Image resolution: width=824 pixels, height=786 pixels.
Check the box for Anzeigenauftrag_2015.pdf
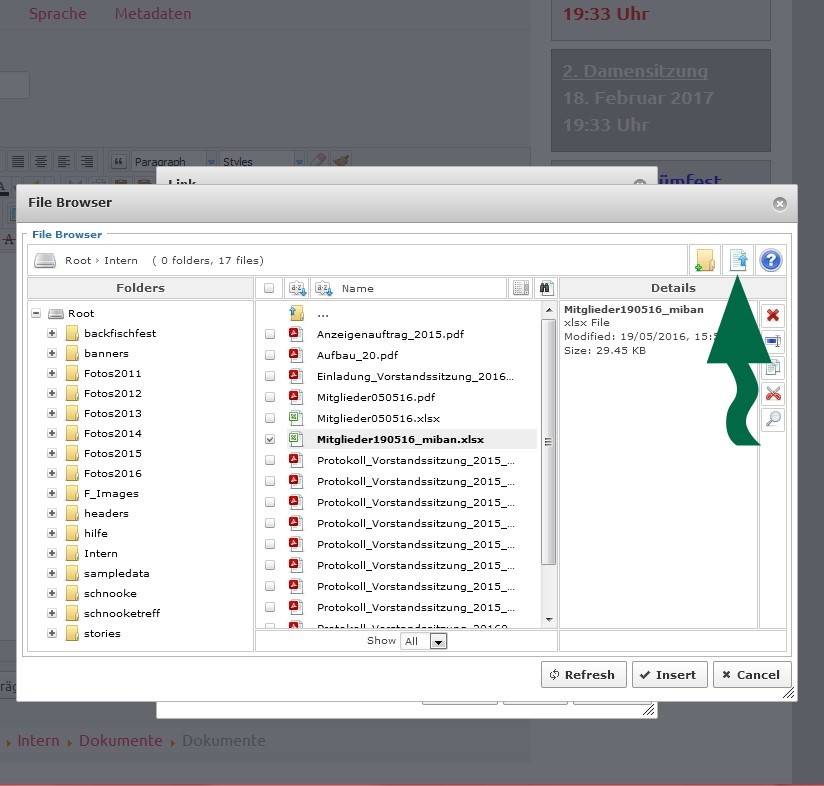tap(270, 335)
